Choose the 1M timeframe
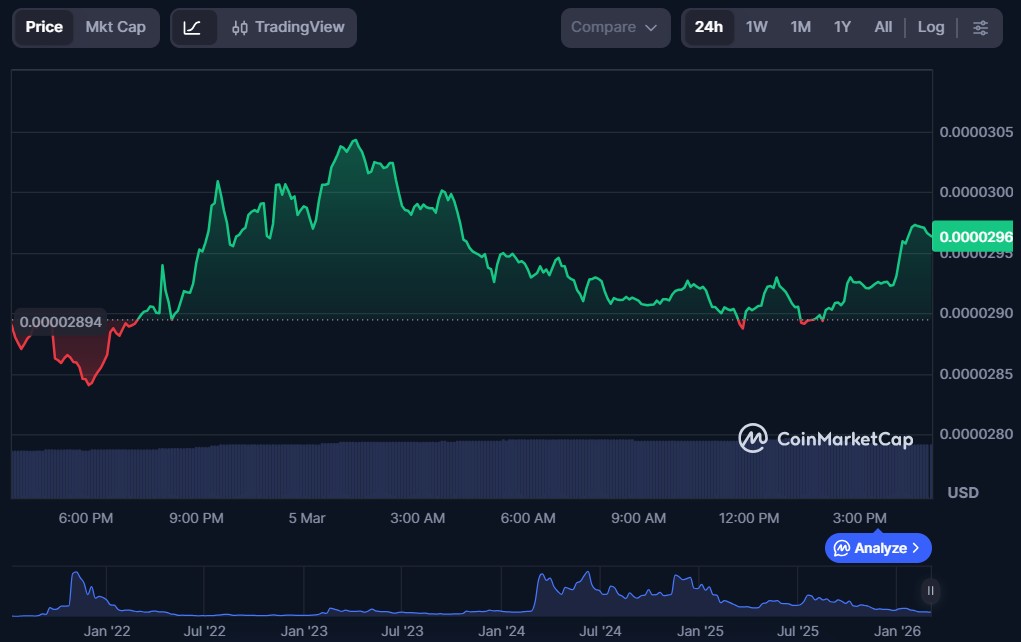 point(800,28)
